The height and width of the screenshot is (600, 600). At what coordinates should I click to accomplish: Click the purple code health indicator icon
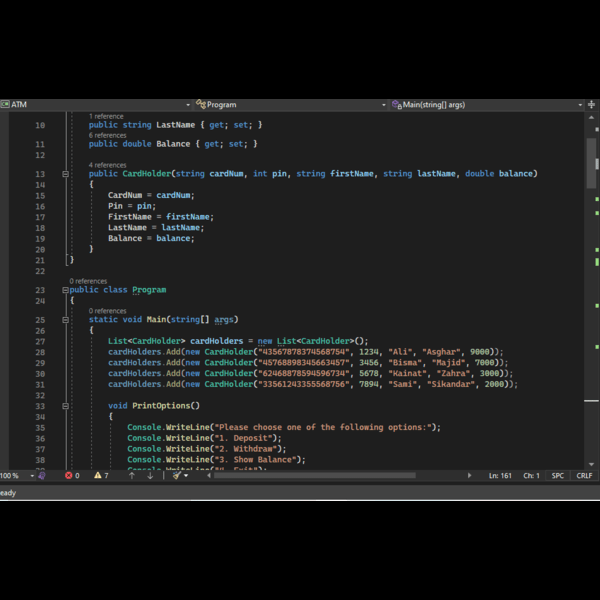point(42,476)
